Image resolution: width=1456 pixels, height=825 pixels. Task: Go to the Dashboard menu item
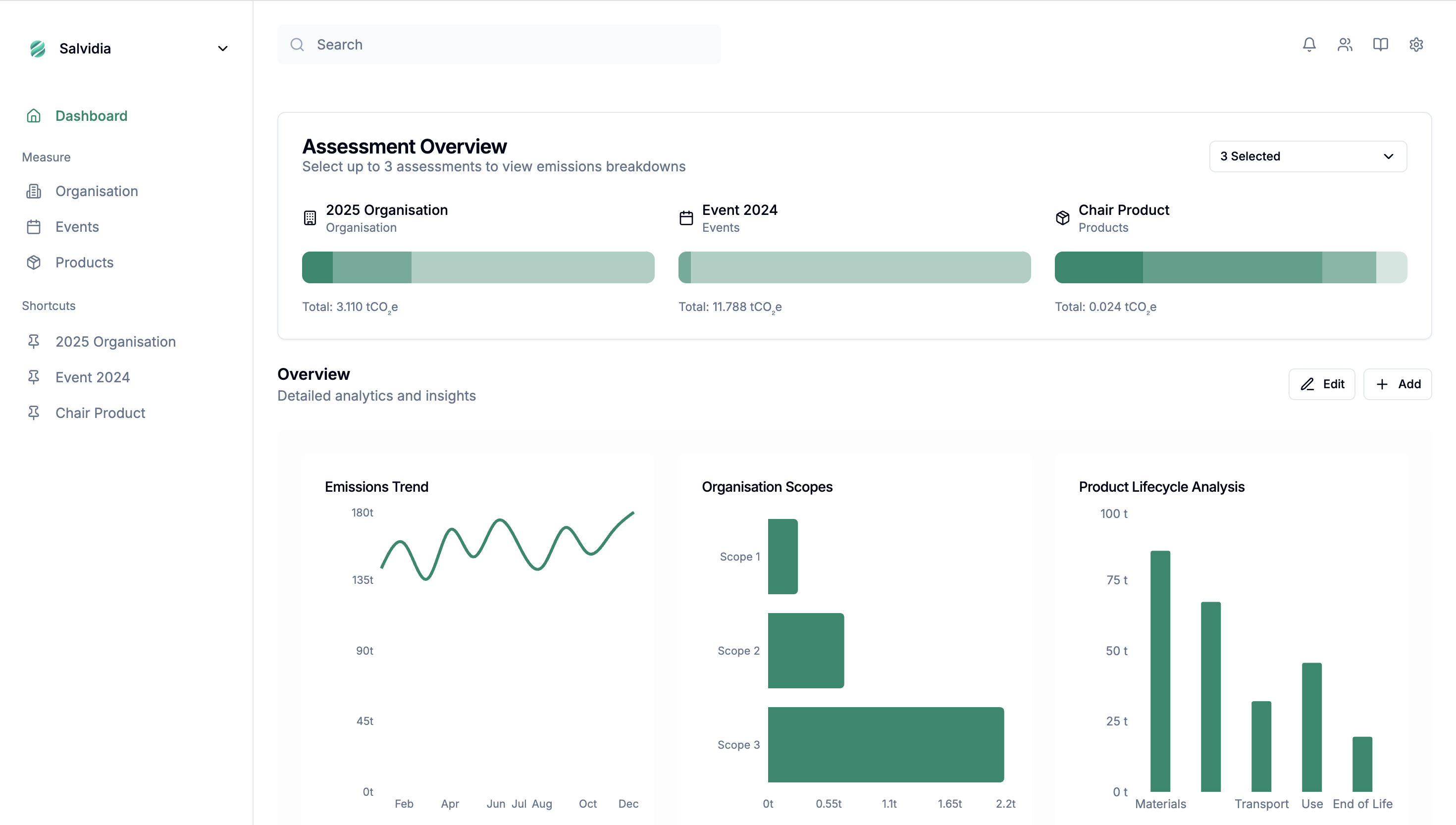coord(91,115)
